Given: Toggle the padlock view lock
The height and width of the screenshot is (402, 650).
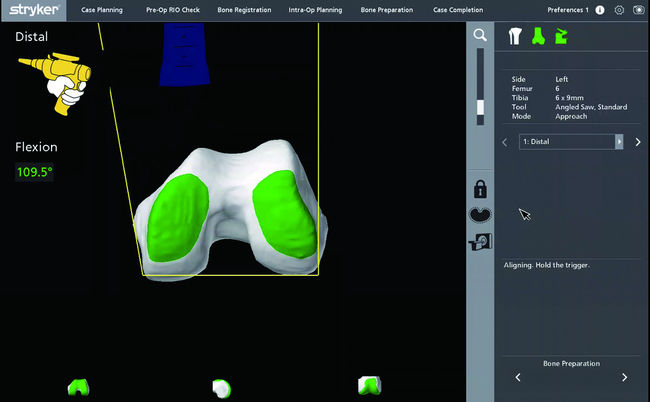Looking at the screenshot, I should tap(480, 189).
